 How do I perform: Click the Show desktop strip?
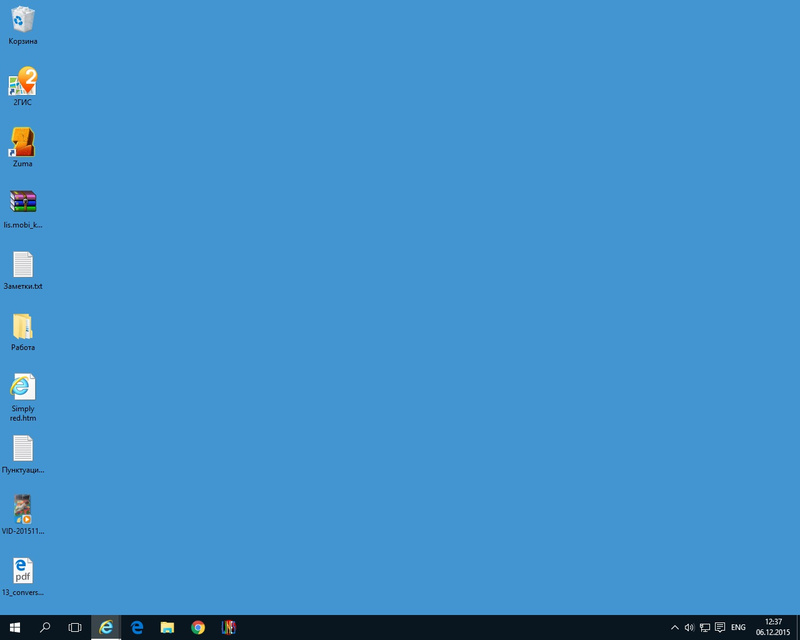pos(798,627)
